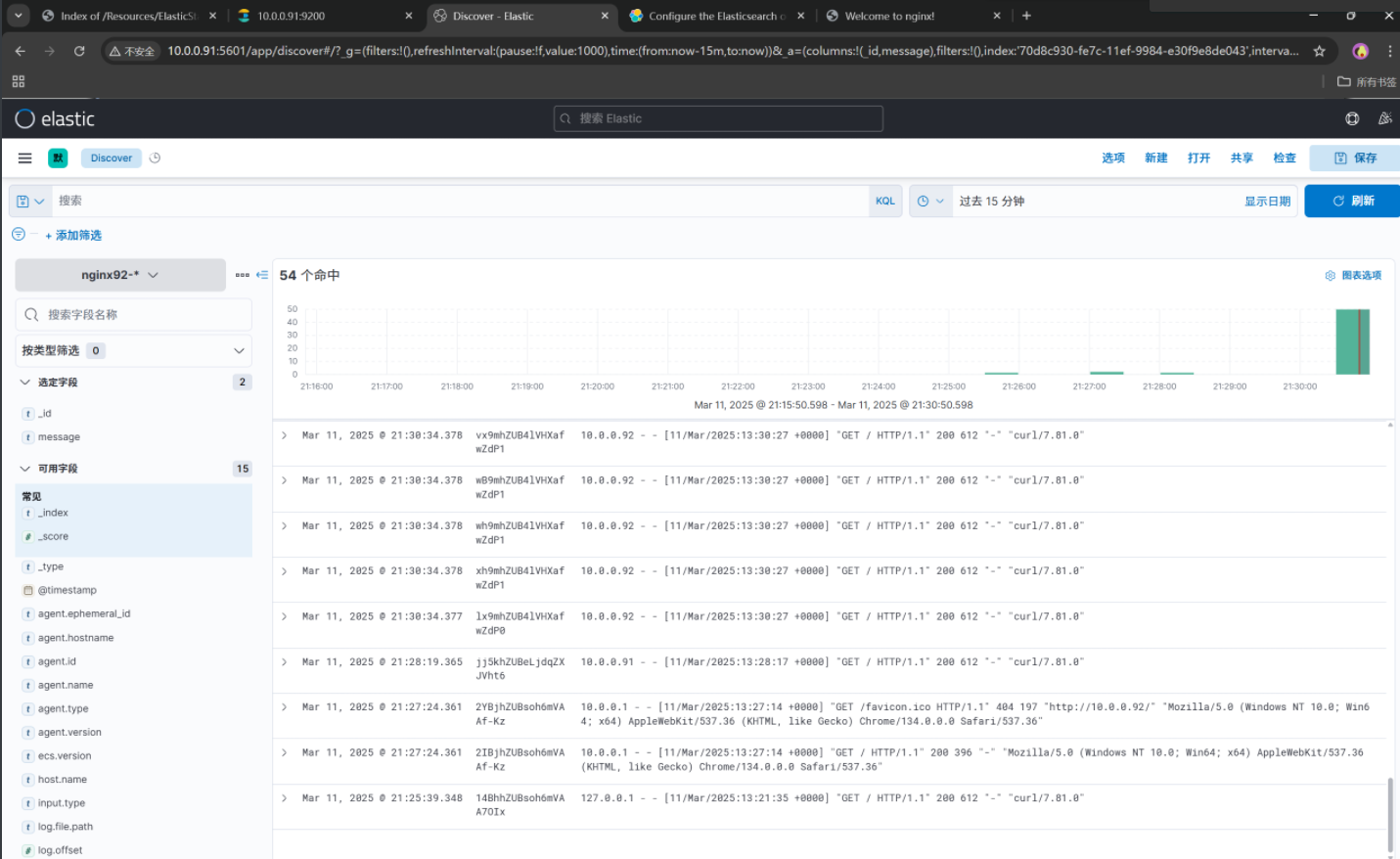The height and width of the screenshot is (859, 1400).
Task: Select the log.file.path field
Action: pos(66,827)
